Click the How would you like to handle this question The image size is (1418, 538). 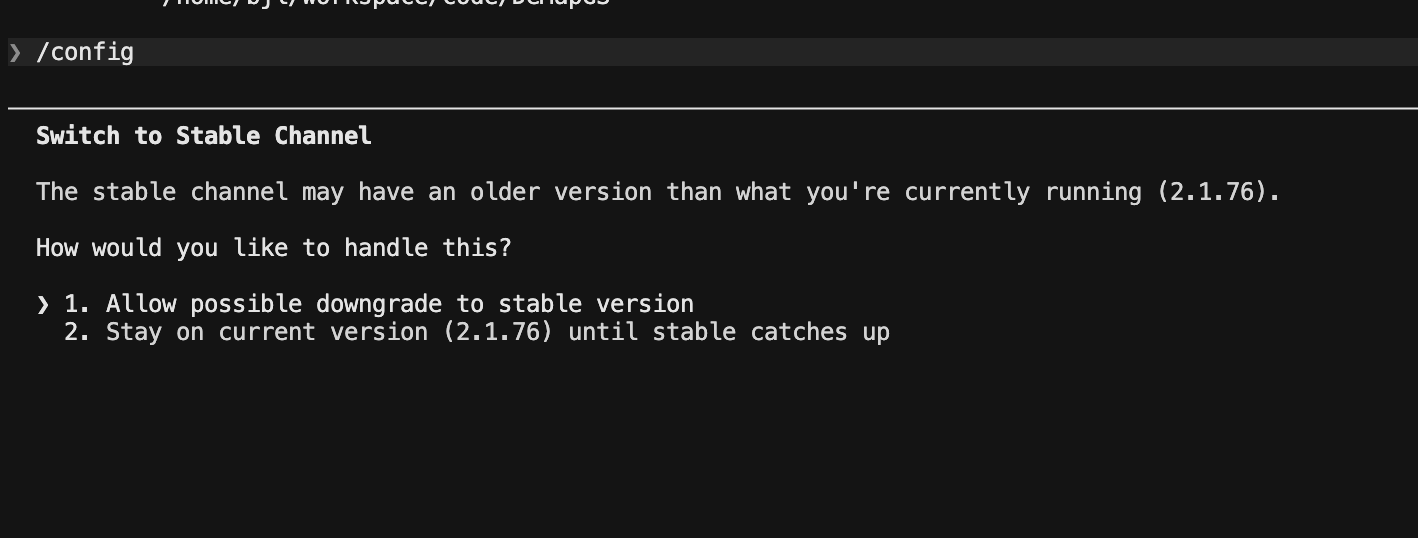tap(274, 248)
